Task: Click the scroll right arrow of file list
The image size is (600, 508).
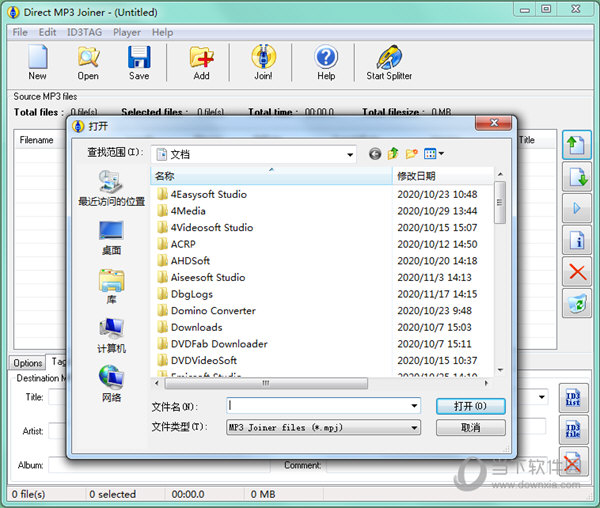Action: tap(486, 383)
